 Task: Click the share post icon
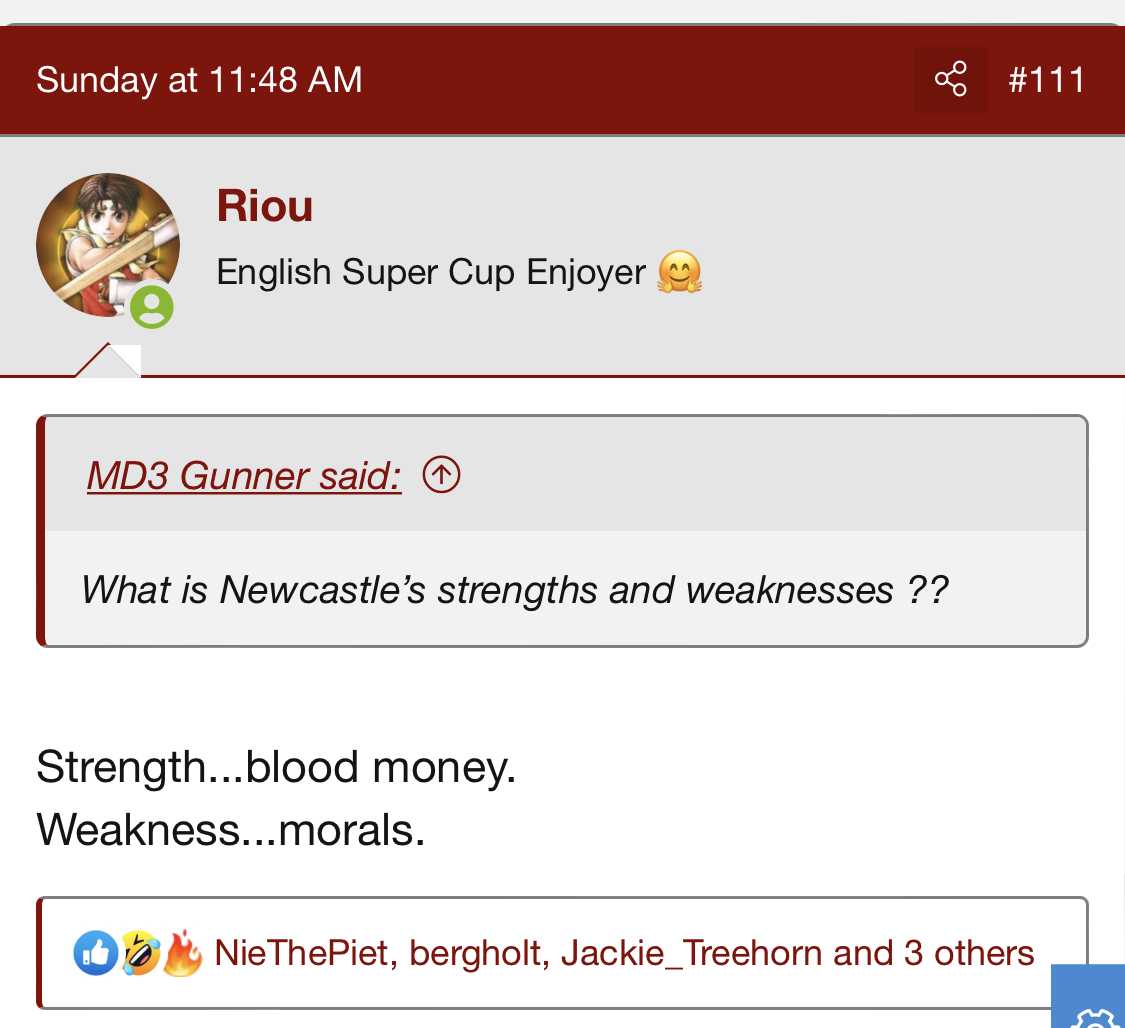950,79
